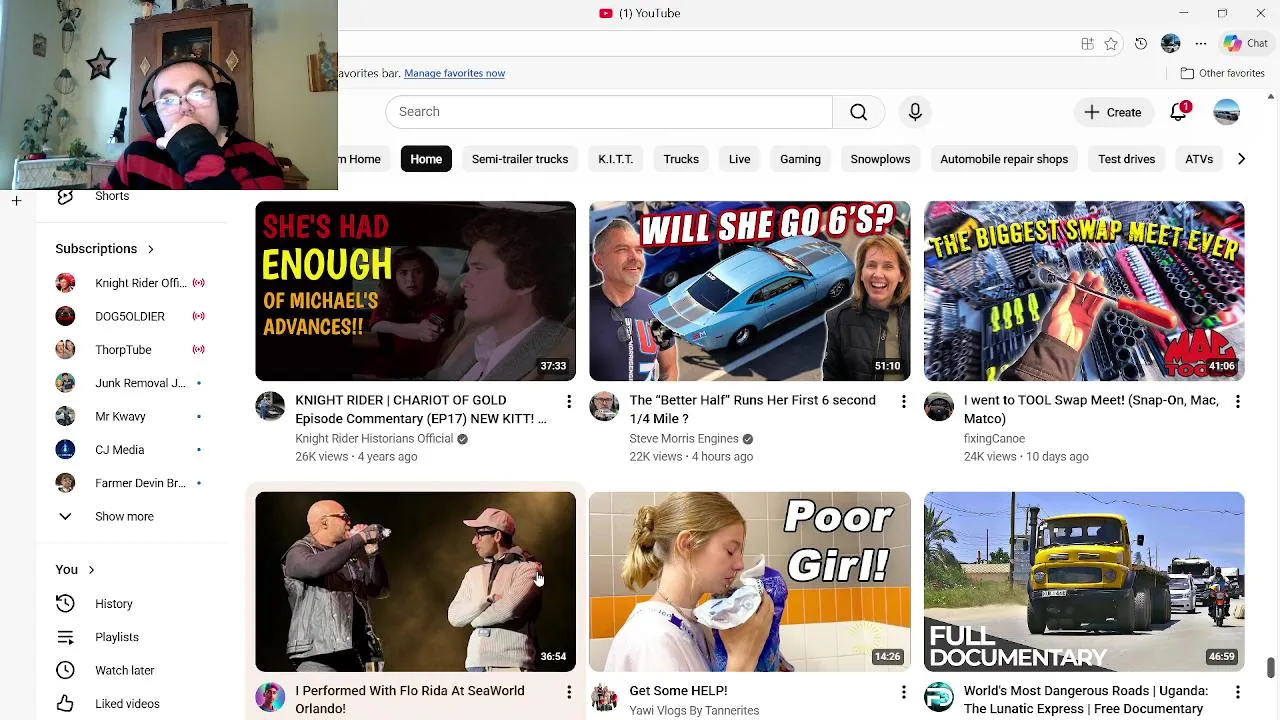
Task: Open Steve Morris Engines channel name
Action: coord(684,439)
